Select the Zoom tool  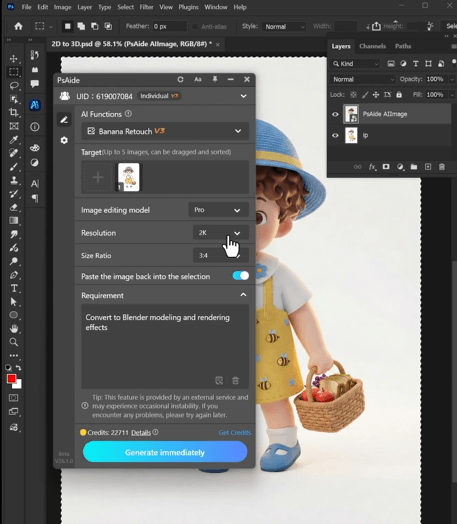coord(14,342)
